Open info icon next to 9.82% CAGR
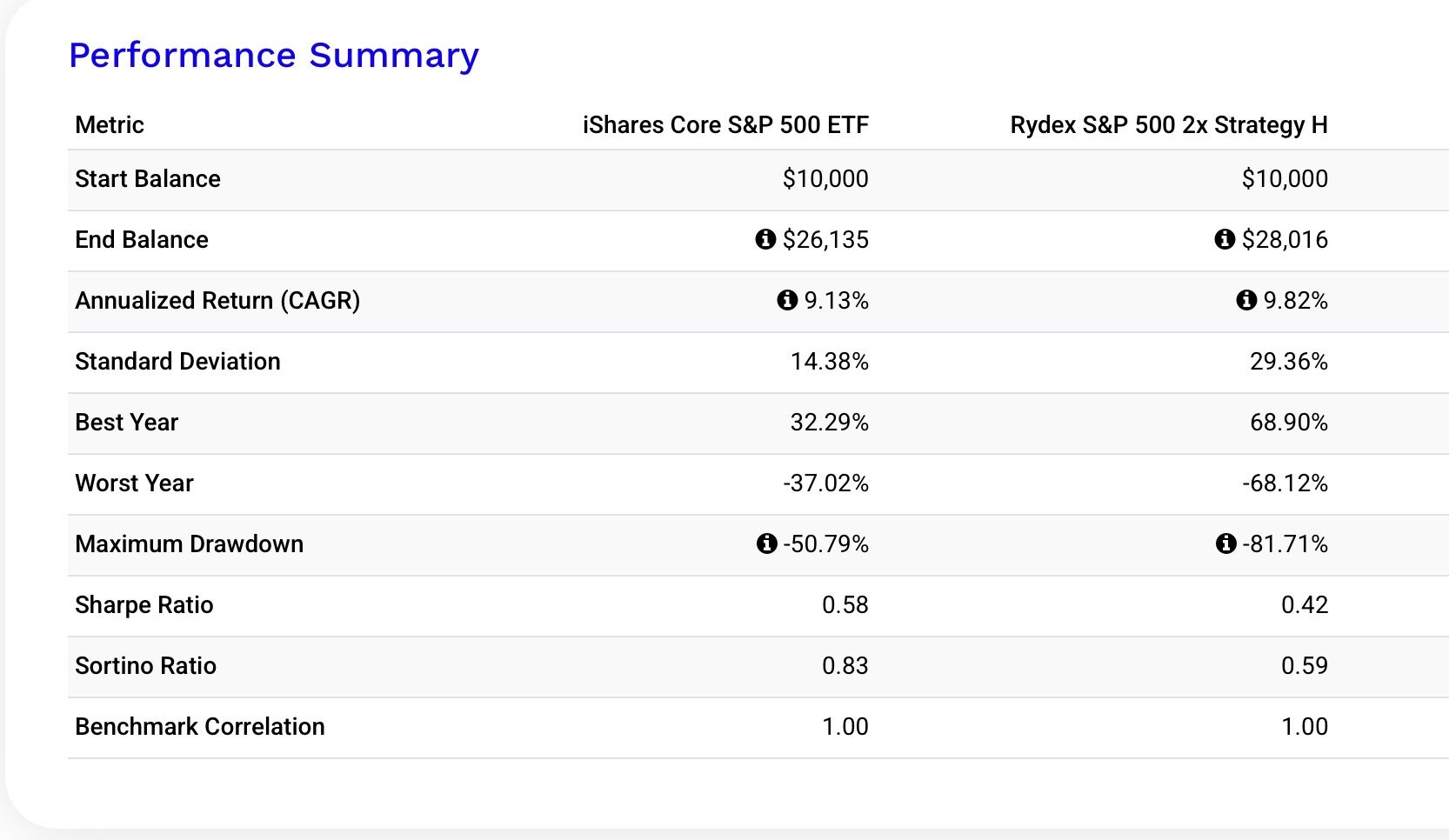The height and width of the screenshot is (840, 1449). tap(1246, 300)
